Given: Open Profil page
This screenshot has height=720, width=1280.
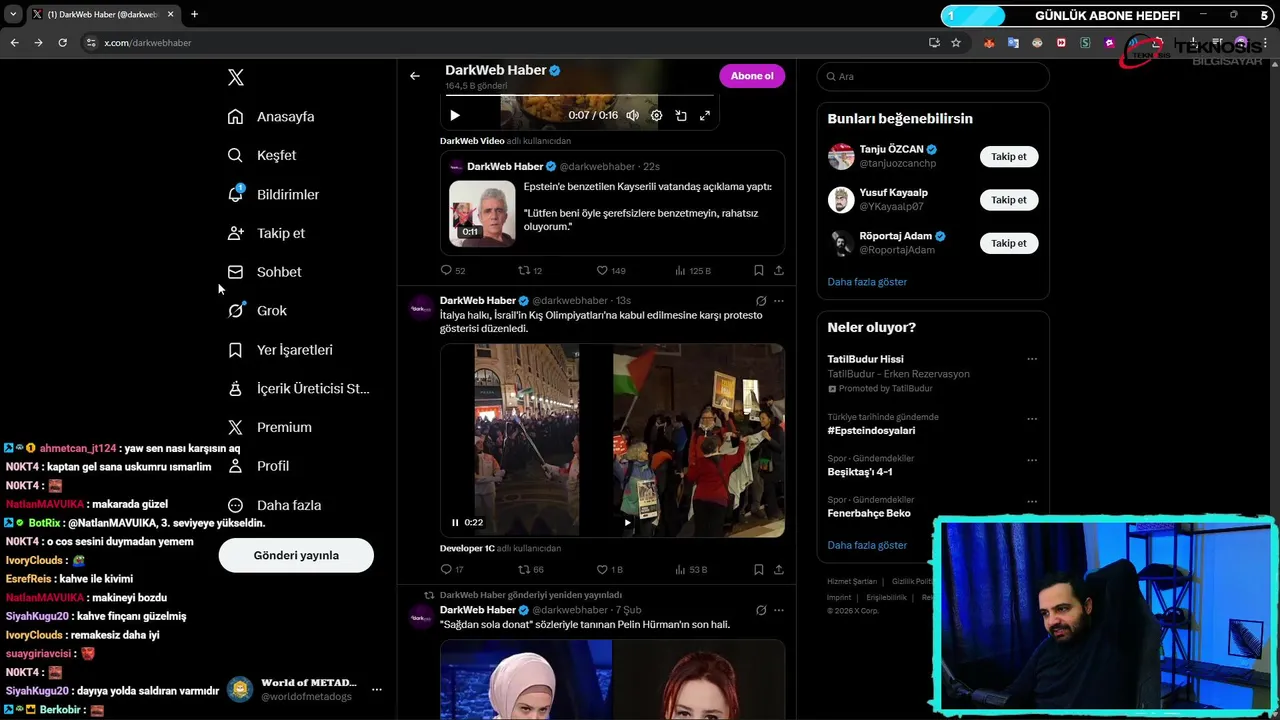Looking at the screenshot, I should [x=258, y=466].
